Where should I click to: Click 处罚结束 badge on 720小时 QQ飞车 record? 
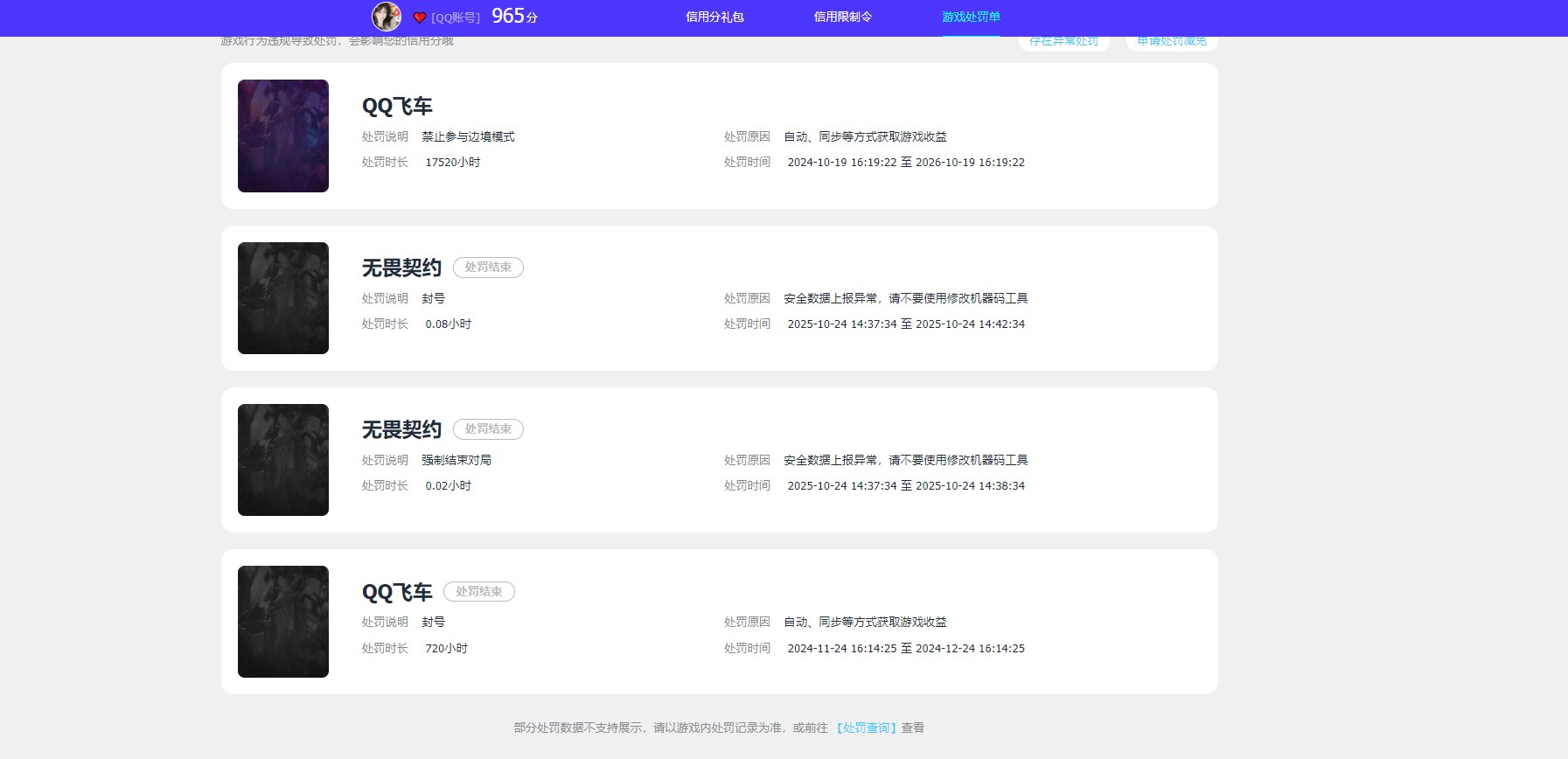pyautogui.click(x=479, y=592)
